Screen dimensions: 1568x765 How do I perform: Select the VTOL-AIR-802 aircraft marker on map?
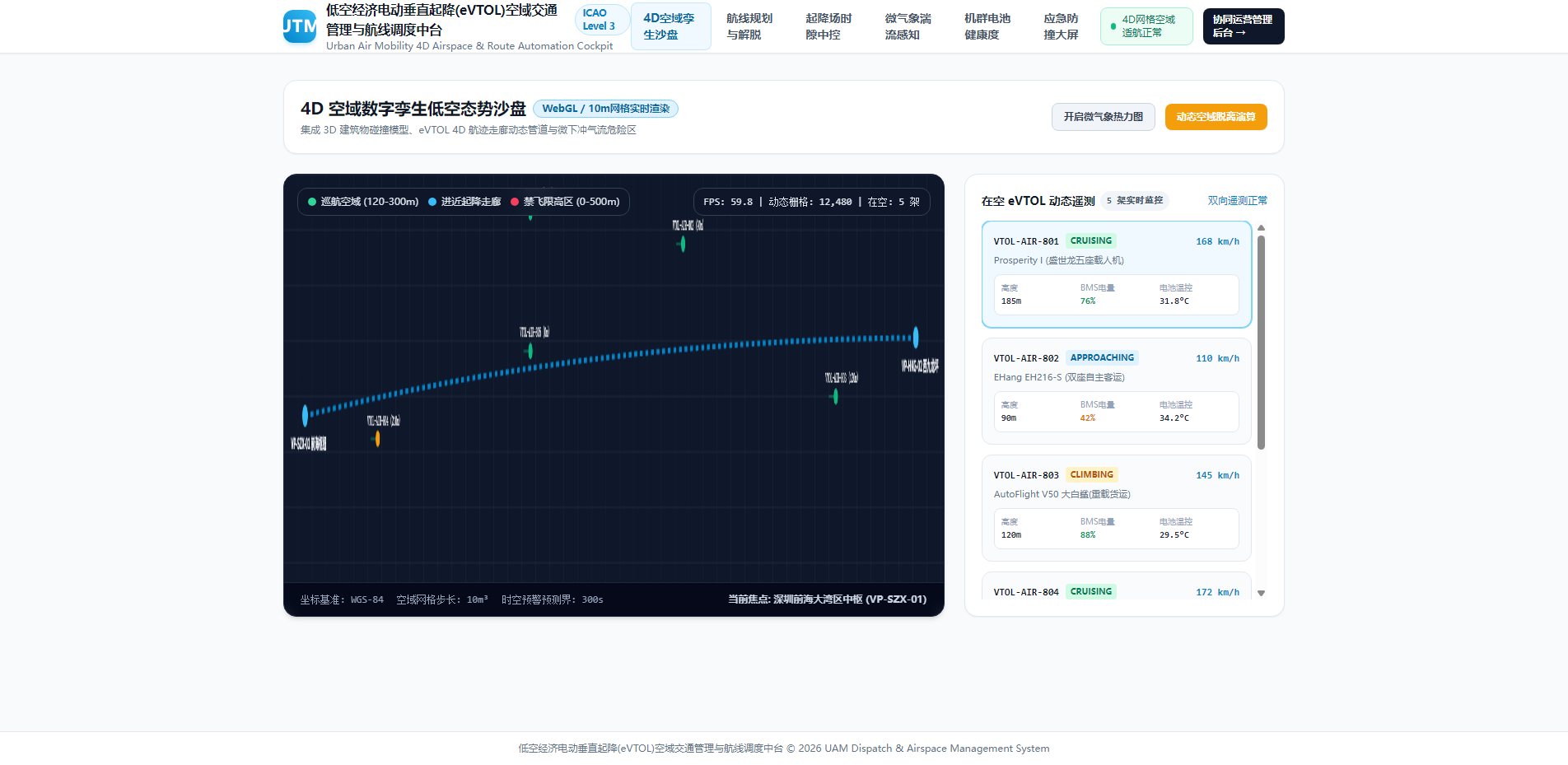(683, 244)
